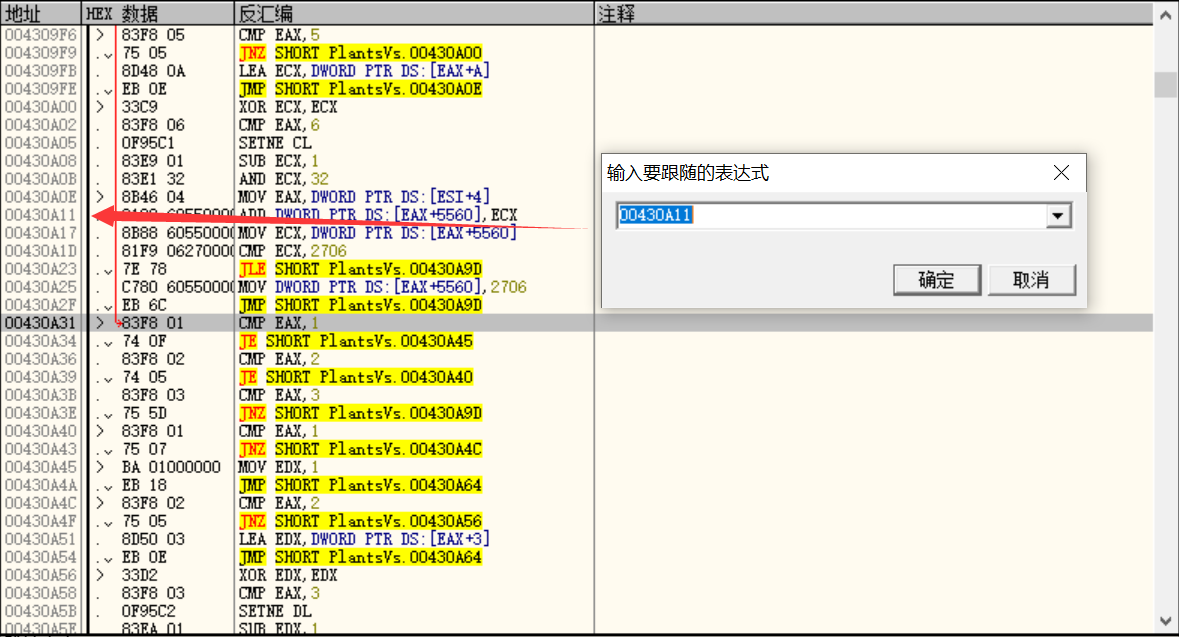Click instruction SETNE DL
This screenshot has width=1179, height=637.
[274, 612]
